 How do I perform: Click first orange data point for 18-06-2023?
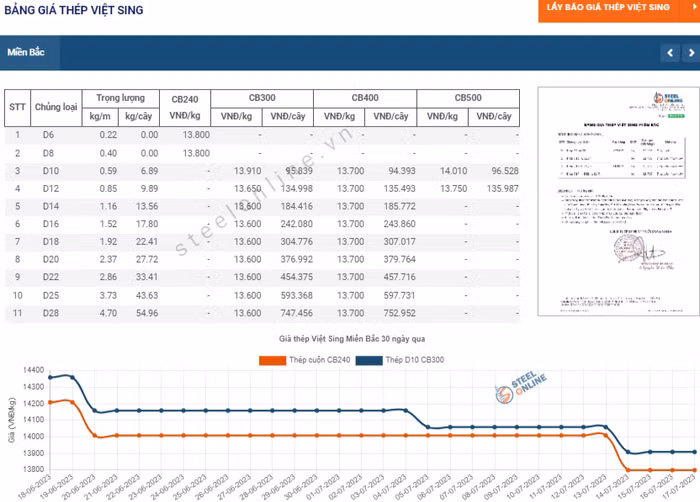[x=50, y=402]
